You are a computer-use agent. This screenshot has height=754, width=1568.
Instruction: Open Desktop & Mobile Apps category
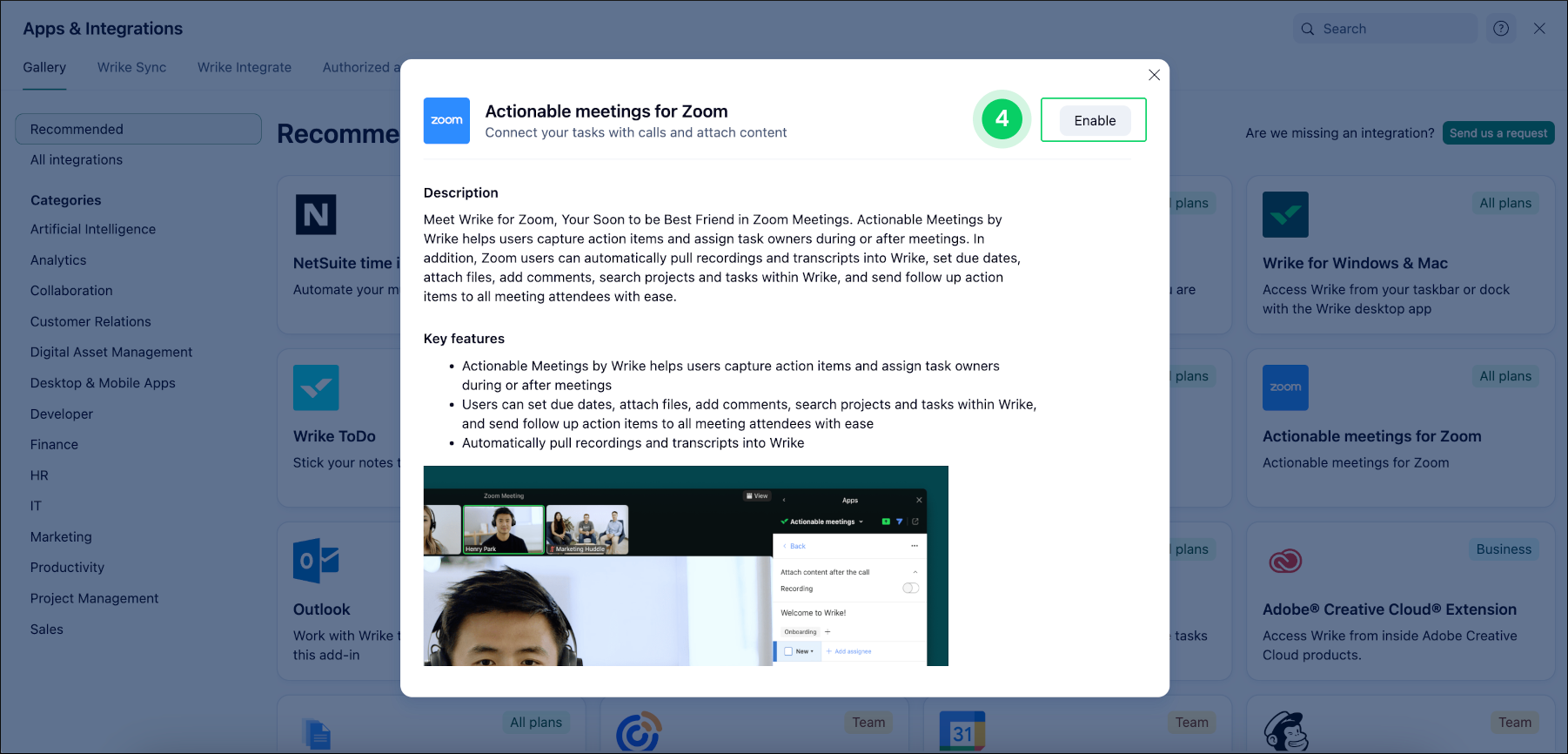103,383
